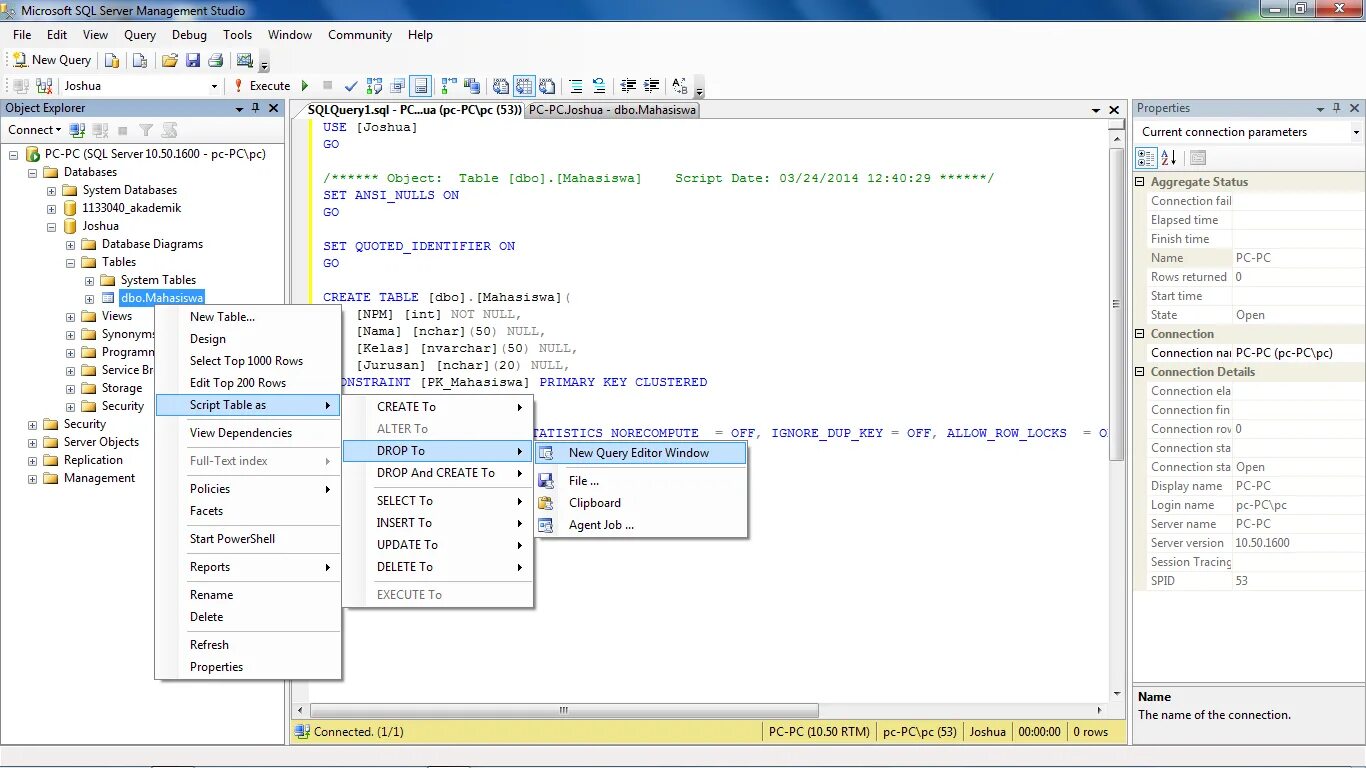This screenshot has width=1366, height=768.
Task: Choose New Query Editor Window
Action: pos(640,453)
